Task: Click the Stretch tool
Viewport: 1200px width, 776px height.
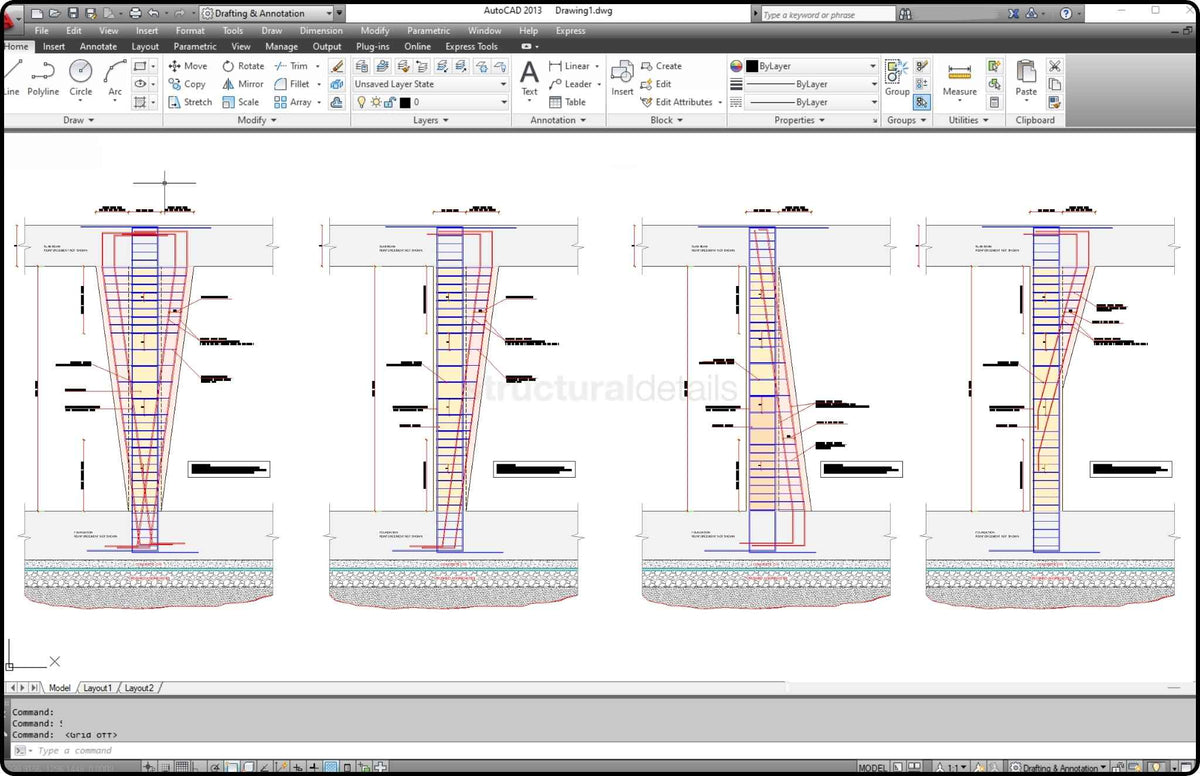Action: pos(190,102)
